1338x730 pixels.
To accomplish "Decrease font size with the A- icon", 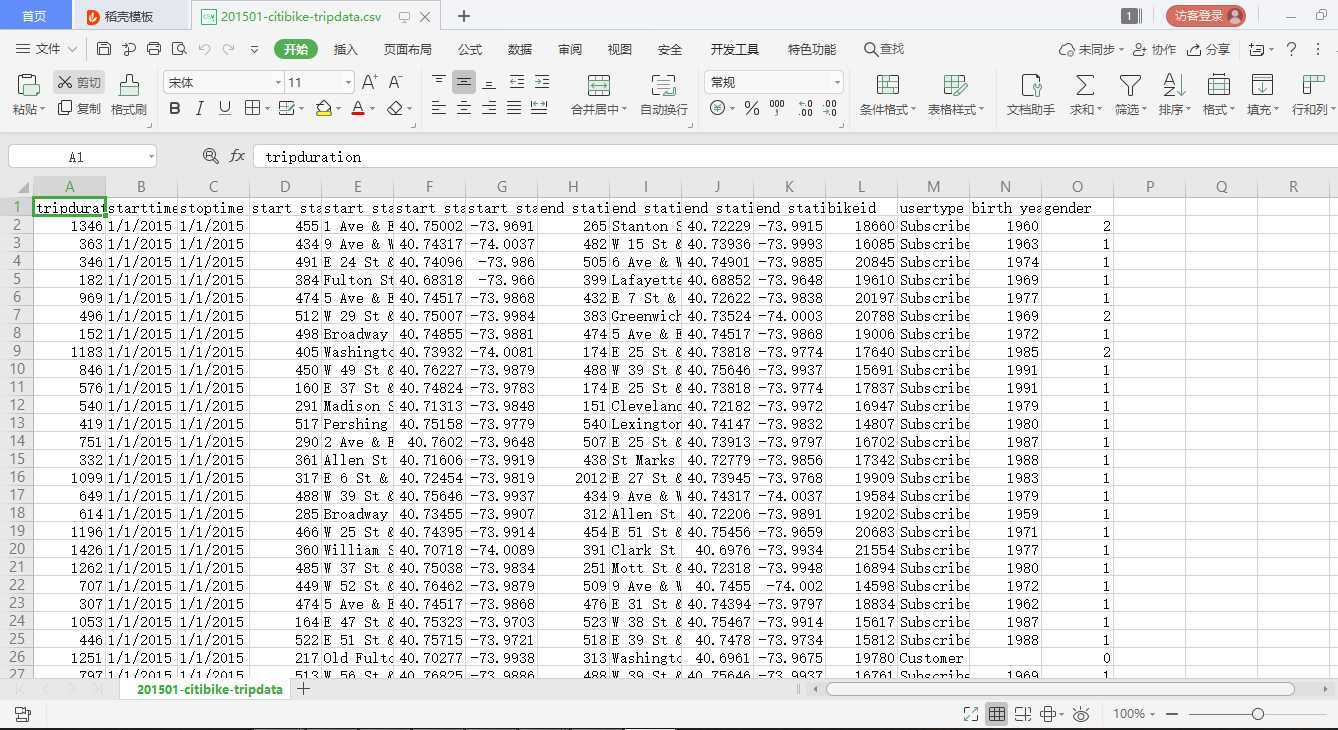I will coord(394,82).
